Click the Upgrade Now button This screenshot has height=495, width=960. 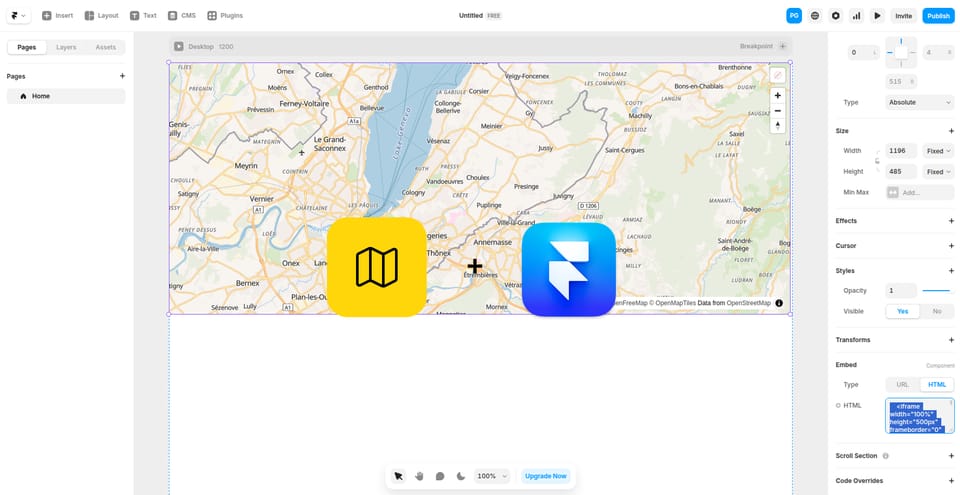pos(546,476)
